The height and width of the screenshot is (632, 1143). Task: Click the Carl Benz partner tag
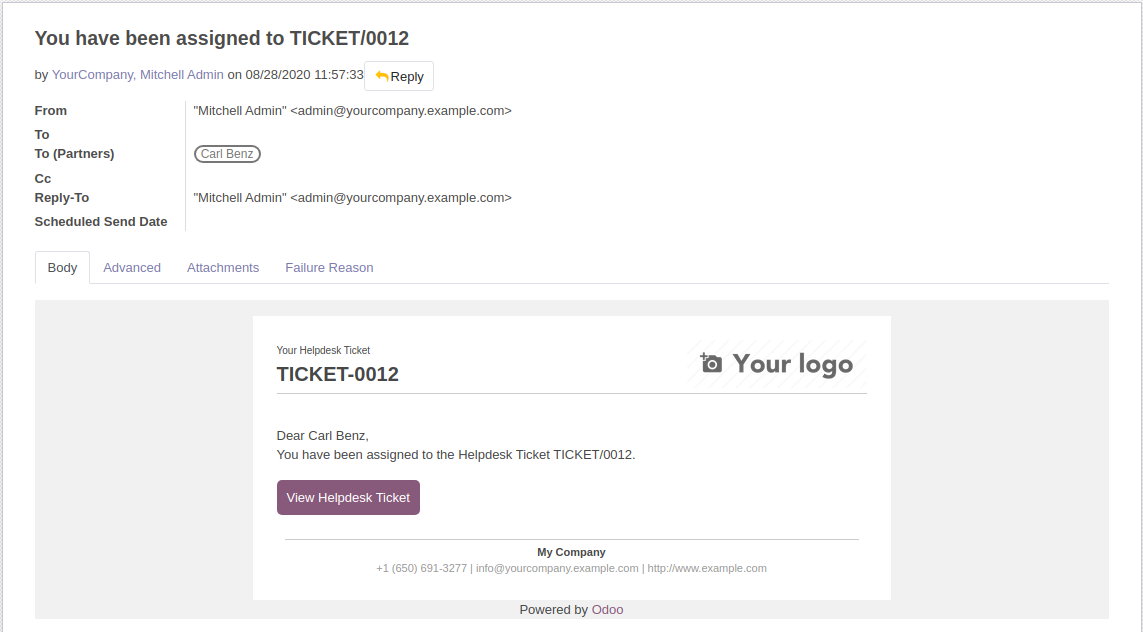coord(227,154)
